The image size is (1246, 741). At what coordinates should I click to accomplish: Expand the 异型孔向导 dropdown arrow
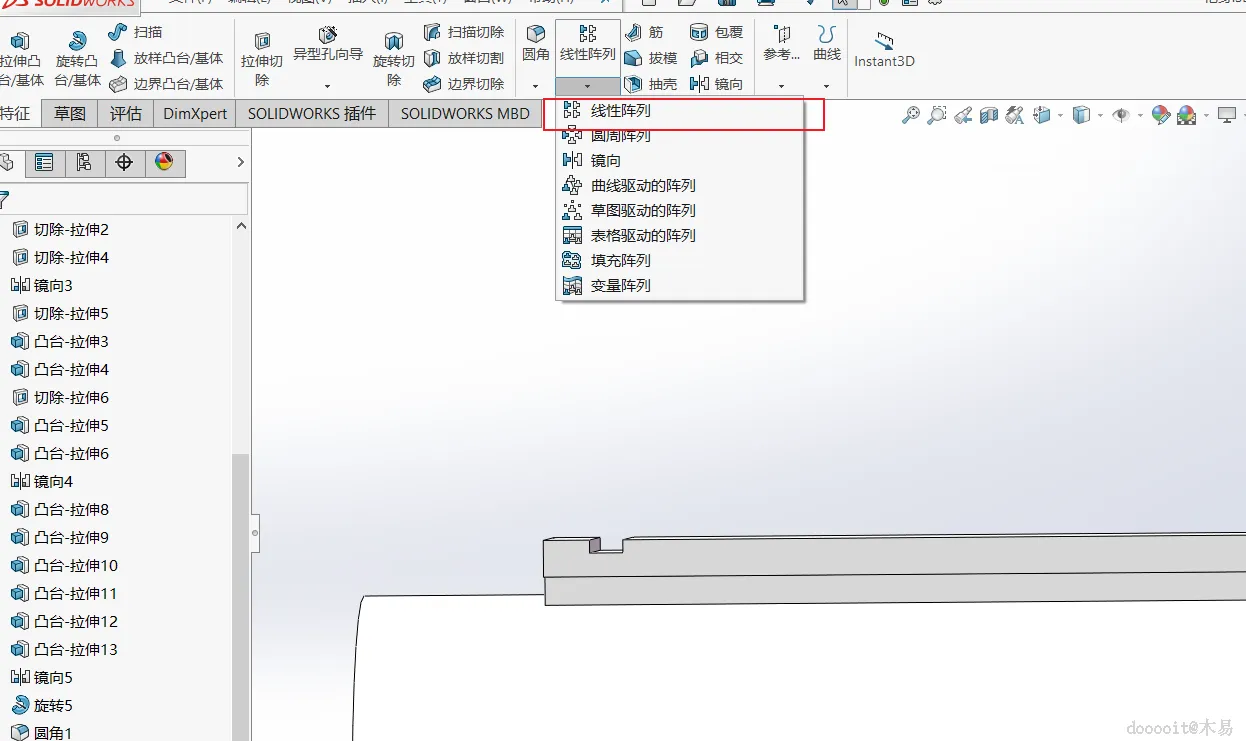pyautogui.click(x=327, y=86)
